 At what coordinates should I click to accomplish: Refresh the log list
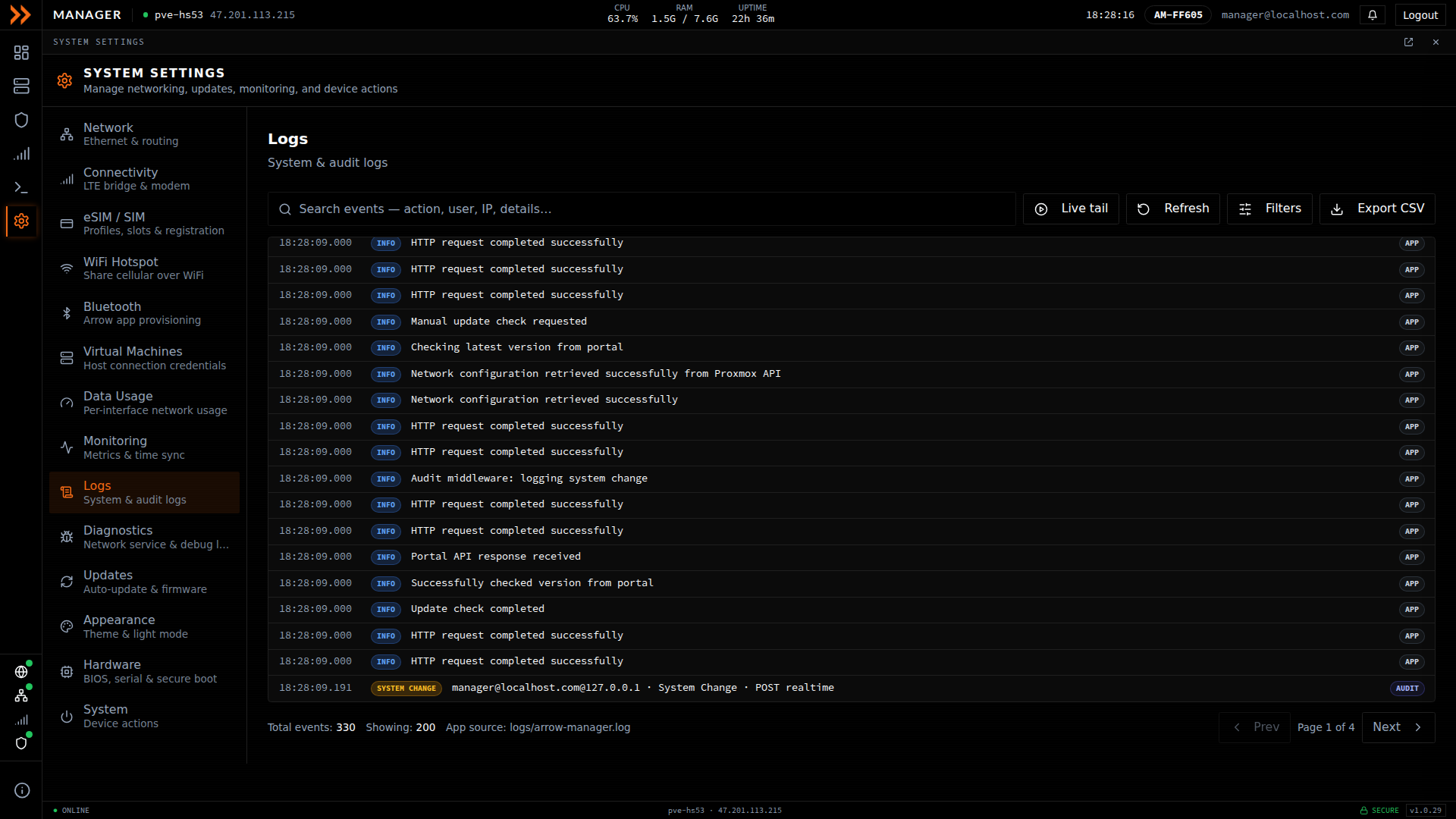(1173, 209)
